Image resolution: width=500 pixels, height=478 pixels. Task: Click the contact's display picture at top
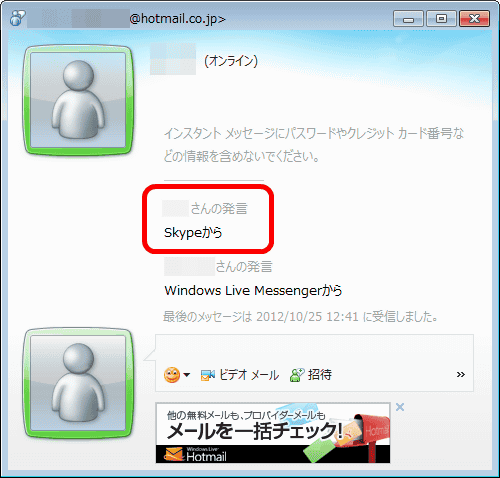click(x=78, y=100)
